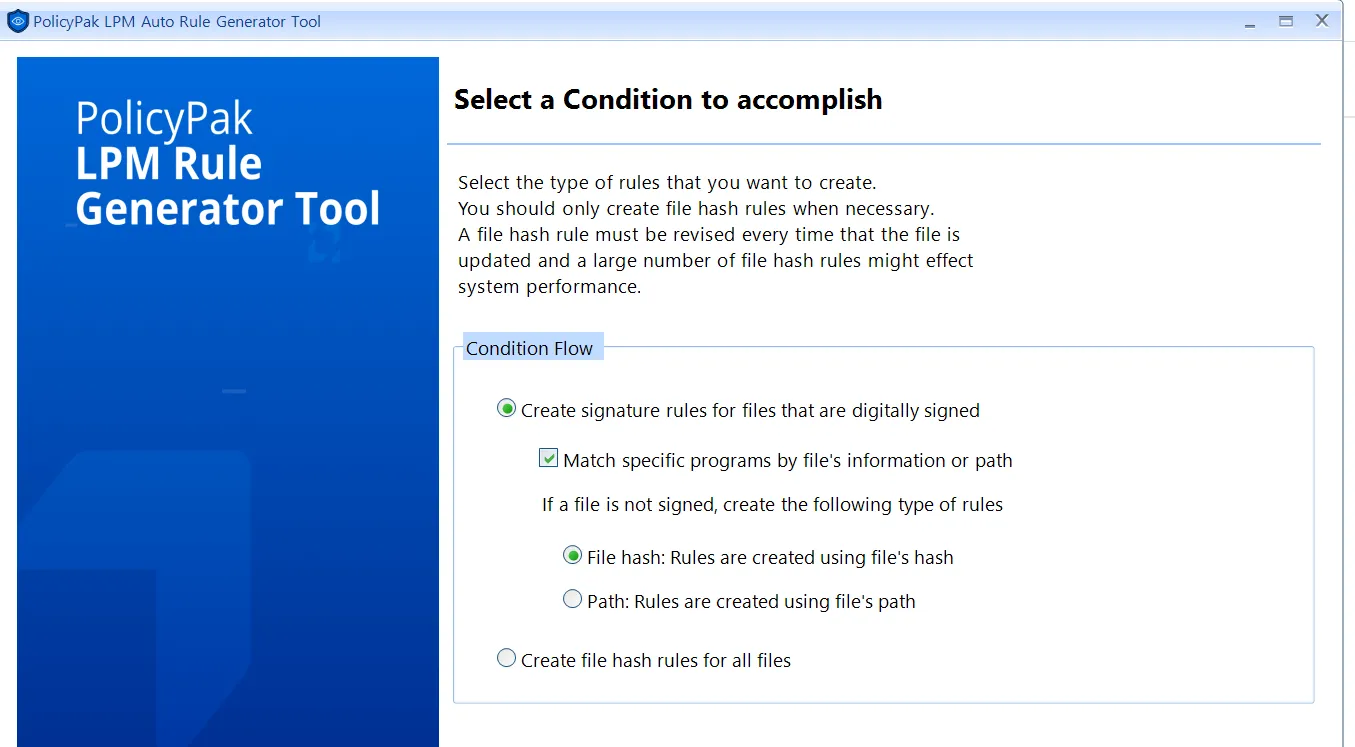Select 'Path: Rules are created using file's path'
The image size is (1355, 747).
572,598
